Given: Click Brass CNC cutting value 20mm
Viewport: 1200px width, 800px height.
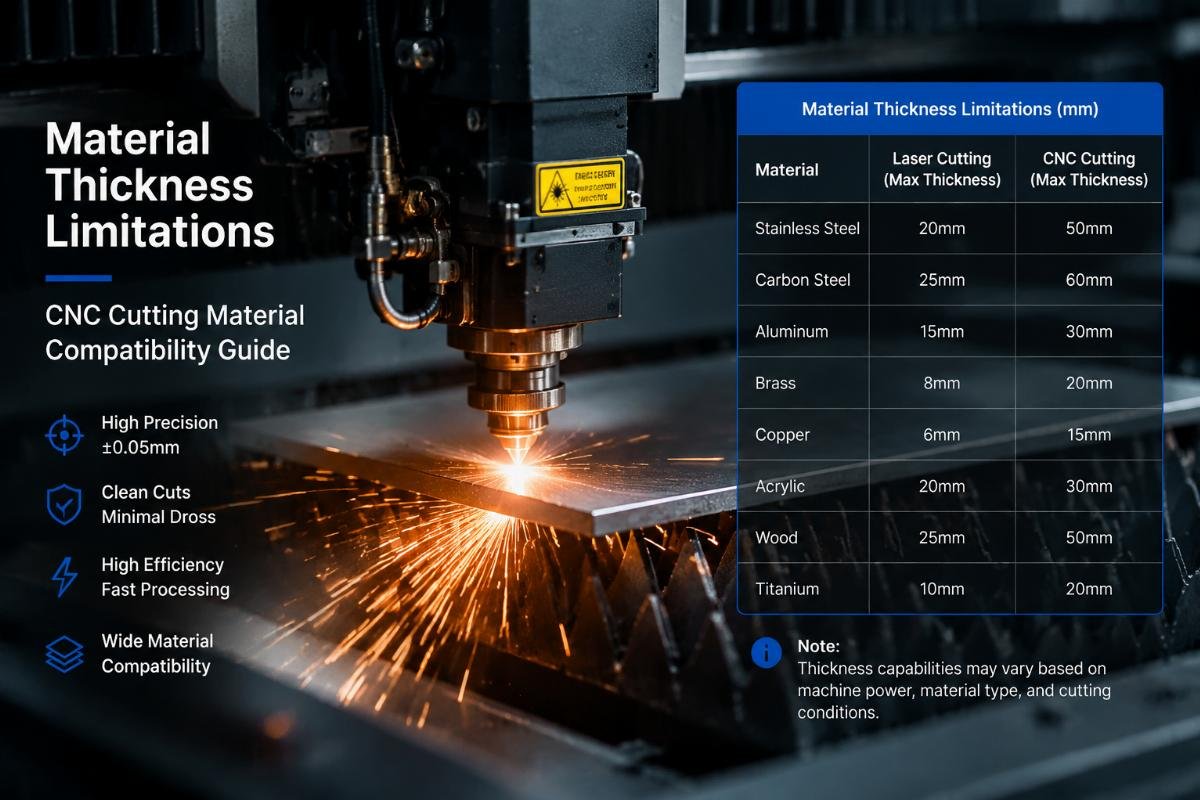Looking at the screenshot, I should click(x=1089, y=383).
